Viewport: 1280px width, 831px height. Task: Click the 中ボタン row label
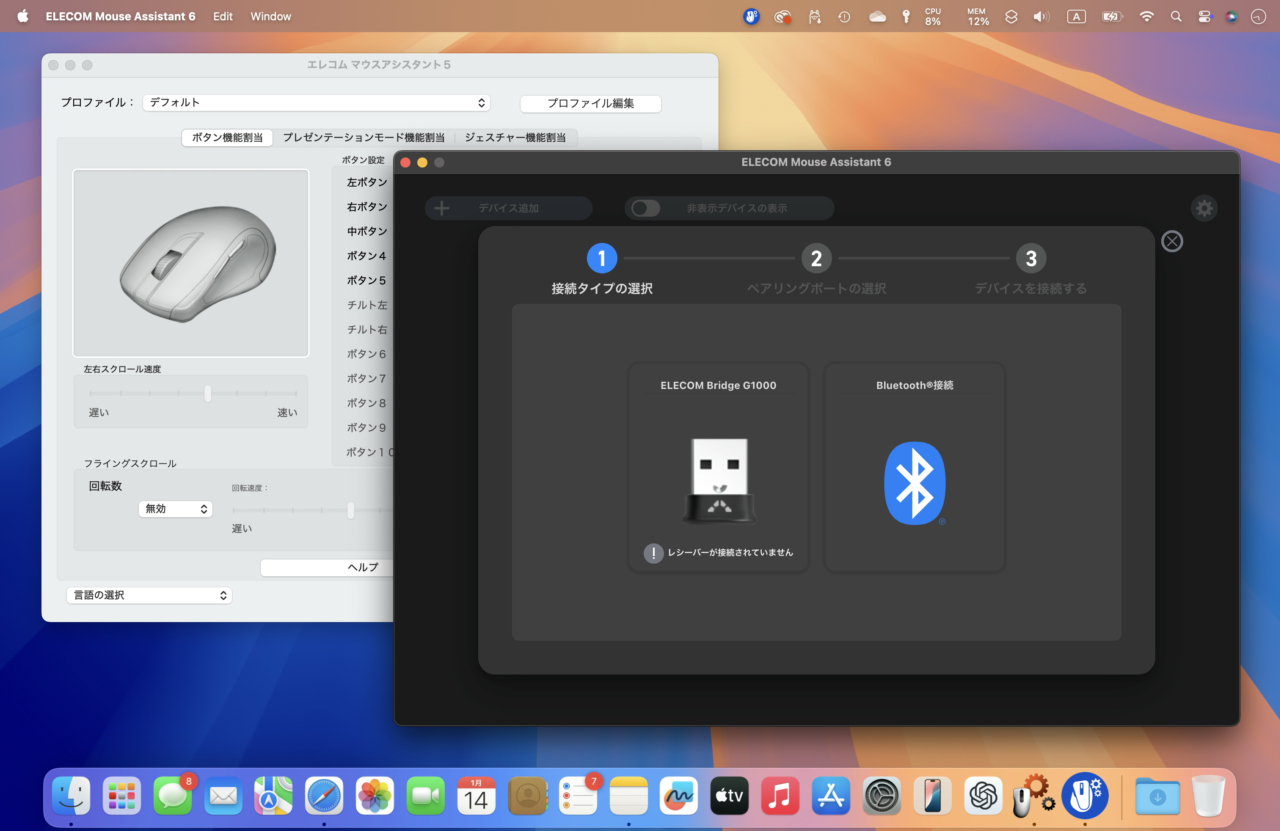367,231
